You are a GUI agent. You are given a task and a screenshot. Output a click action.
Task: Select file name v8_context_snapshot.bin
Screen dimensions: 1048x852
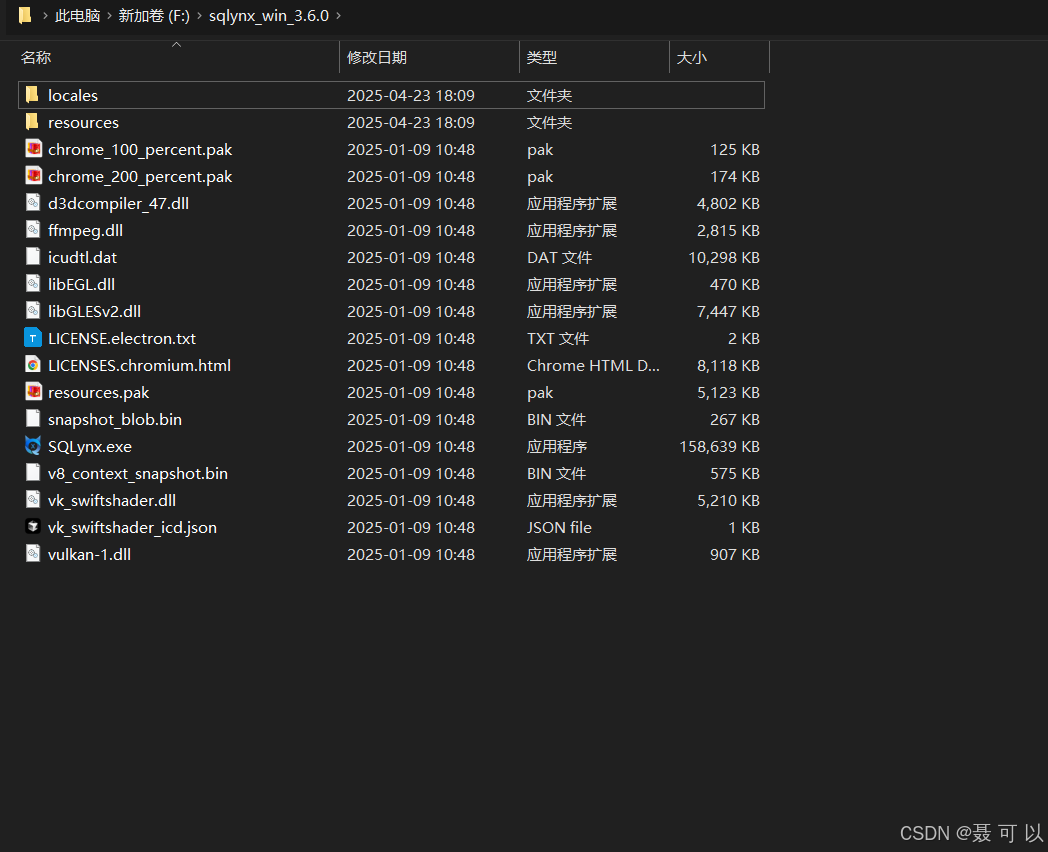[x=138, y=473]
